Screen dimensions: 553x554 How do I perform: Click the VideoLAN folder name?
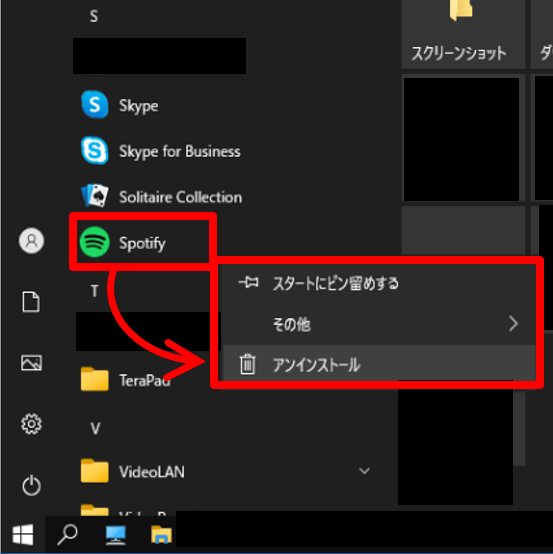152,472
